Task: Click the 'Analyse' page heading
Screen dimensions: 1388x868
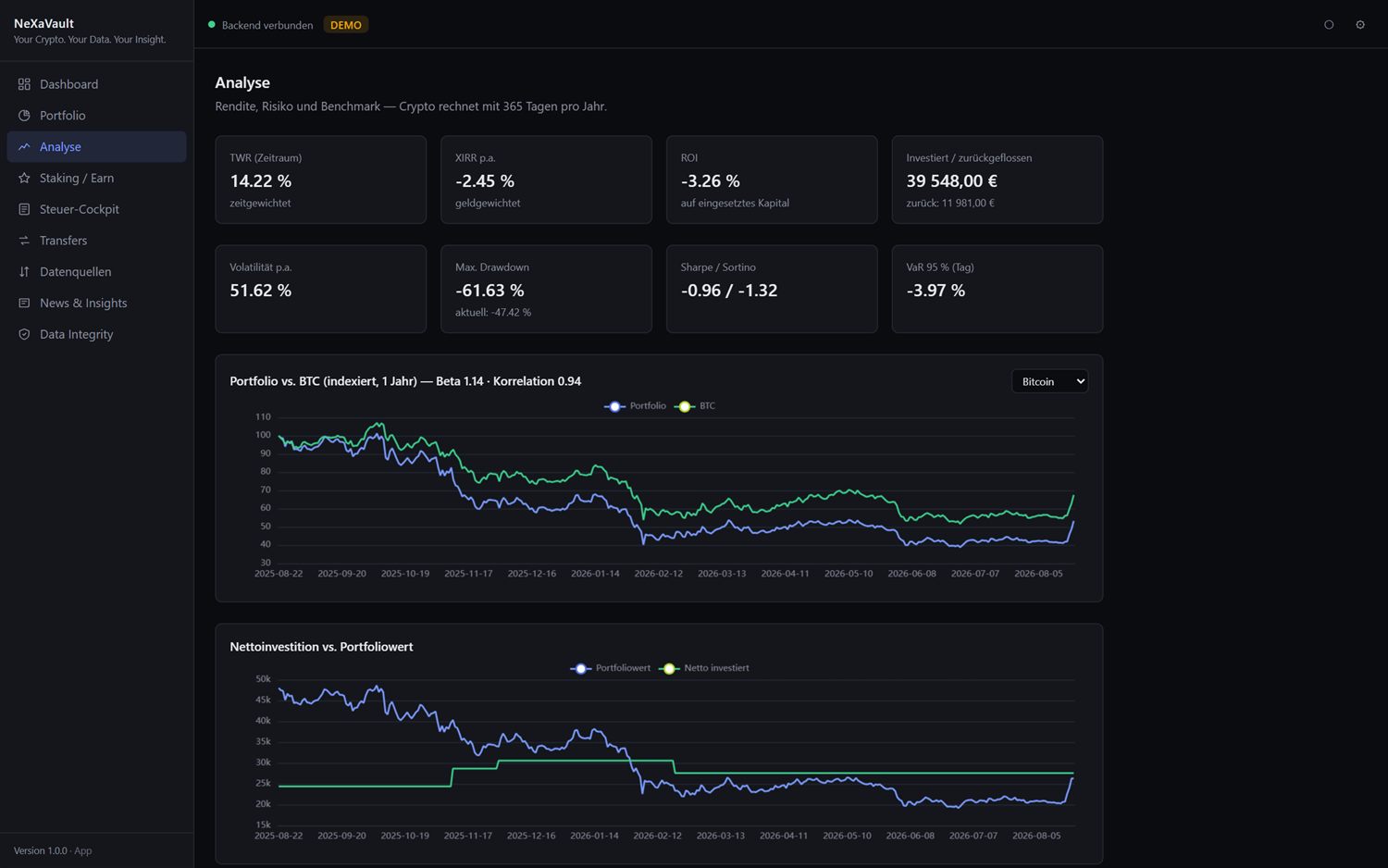Action: 242,82
